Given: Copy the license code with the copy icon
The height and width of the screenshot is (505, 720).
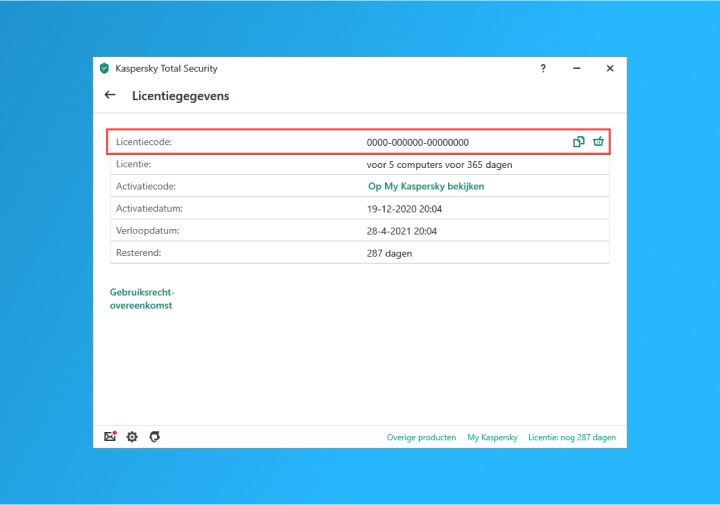Looking at the screenshot, I should [x=578, y=142].
